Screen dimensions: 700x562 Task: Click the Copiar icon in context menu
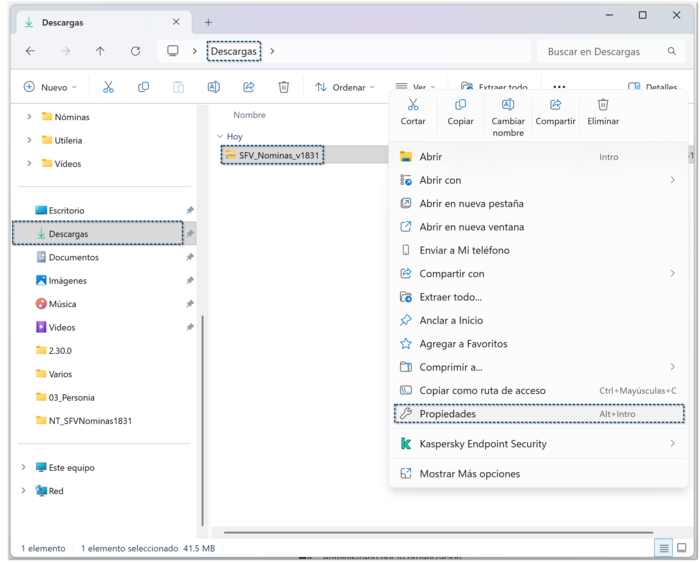(460, 105)
